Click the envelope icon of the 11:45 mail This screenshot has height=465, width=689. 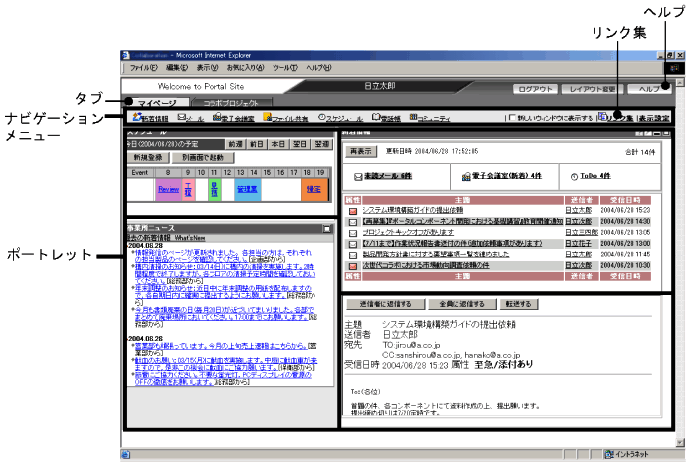353,255
